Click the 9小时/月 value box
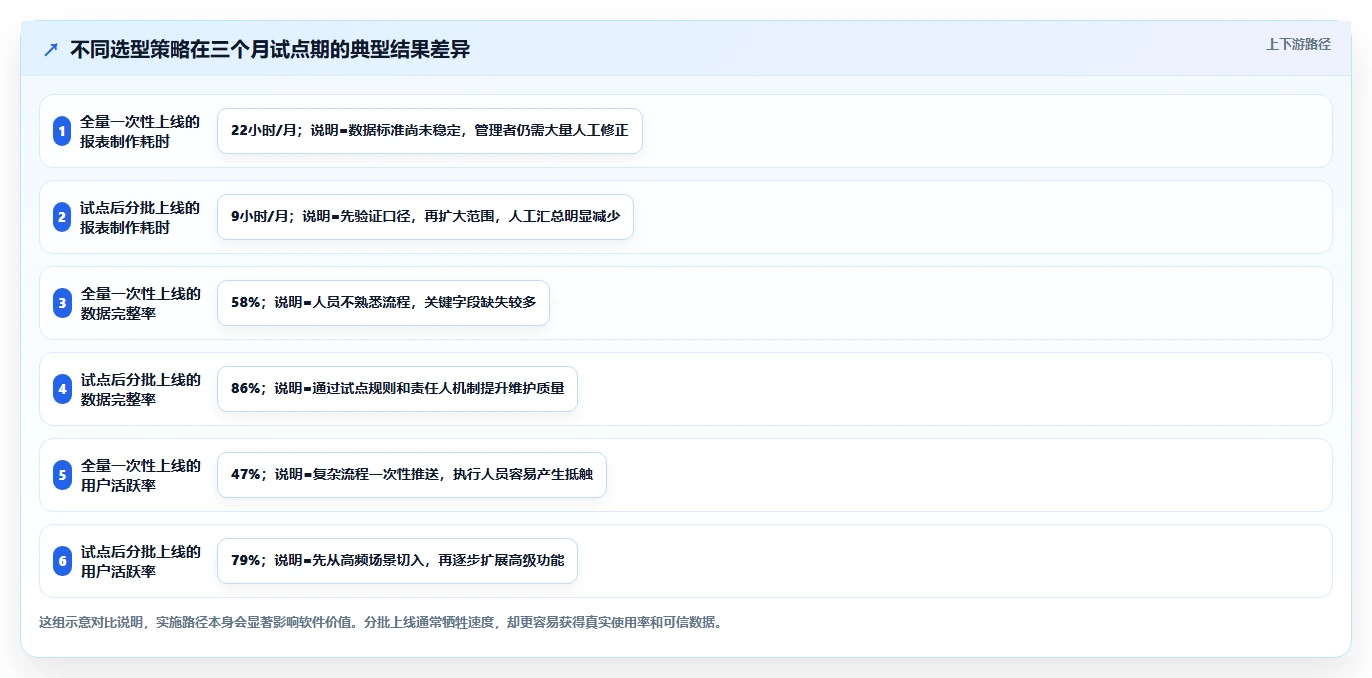 [x=425, y=217]
